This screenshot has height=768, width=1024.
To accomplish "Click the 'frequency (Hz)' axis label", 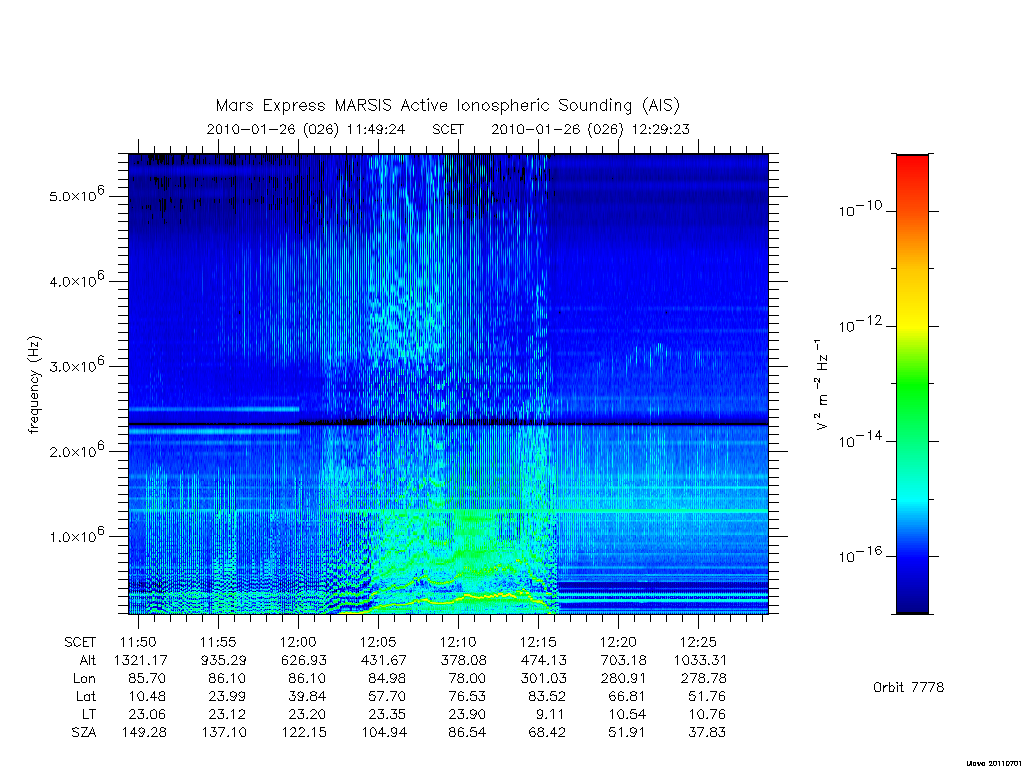I will [35, 385].
